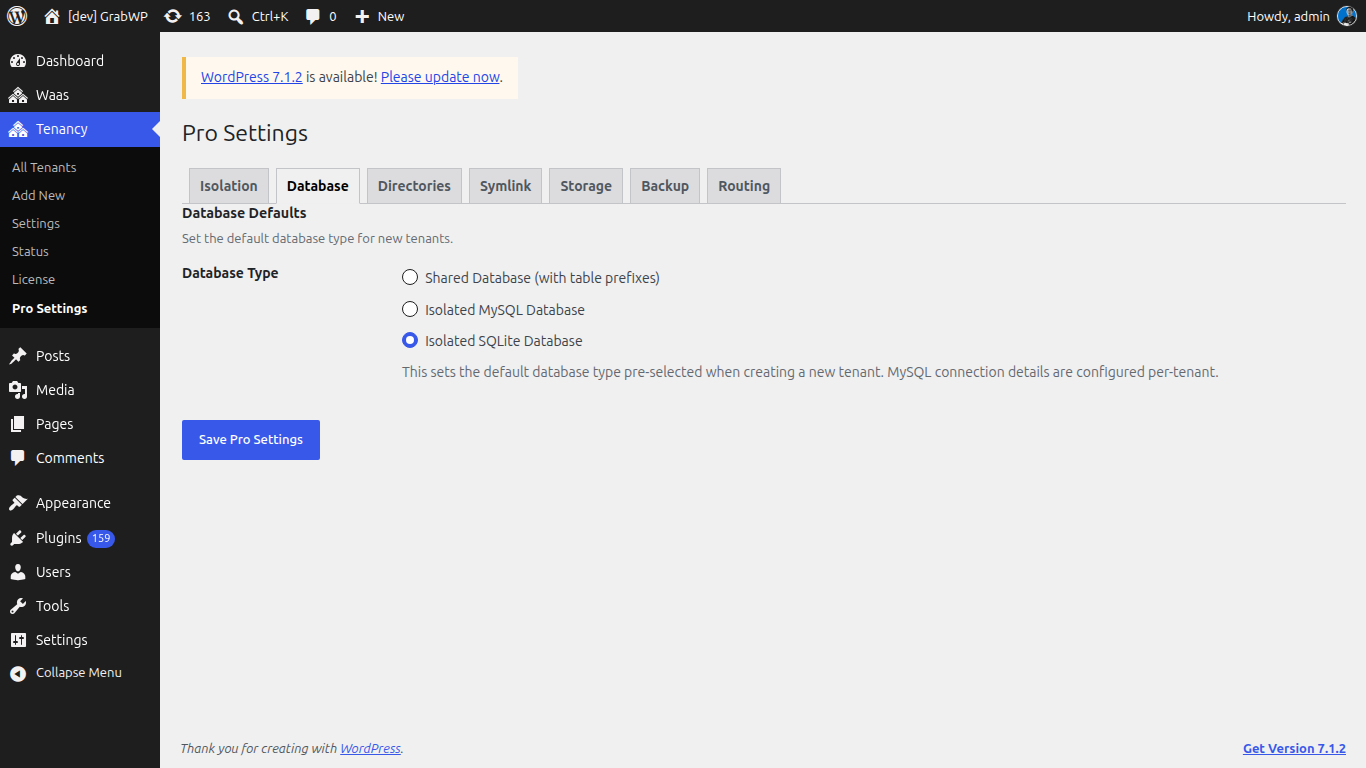1366x768 pixels.
Task: Click the Posts pushpin icon
Action: pyautogui.click(x=18, y=356)
